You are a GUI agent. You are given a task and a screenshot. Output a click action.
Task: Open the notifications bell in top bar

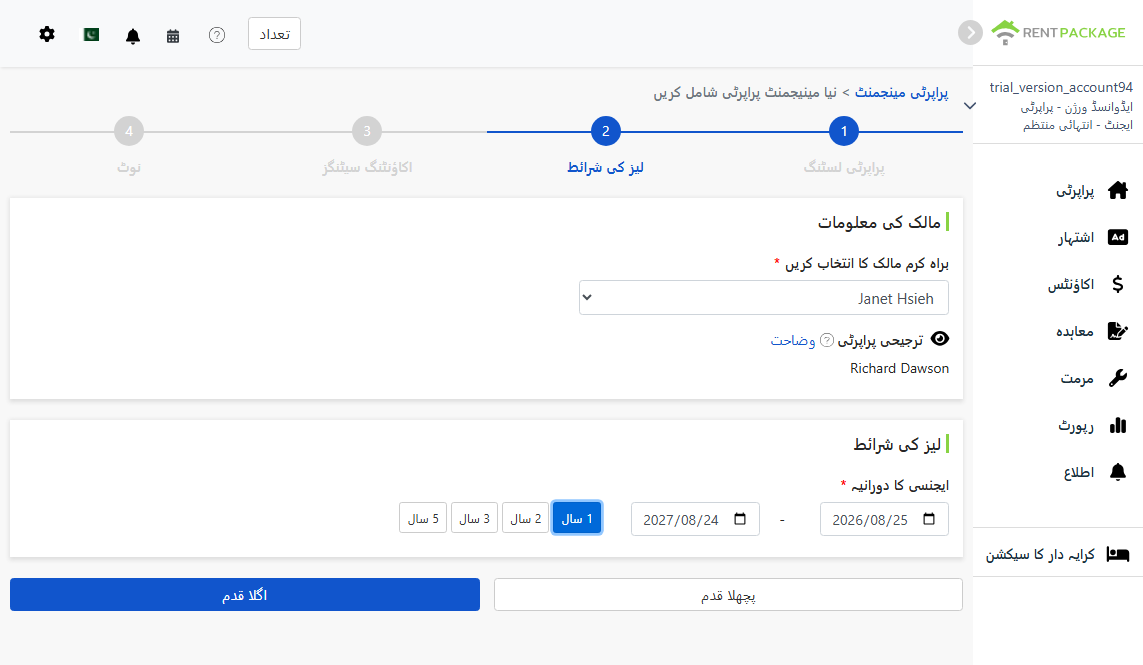pos(133,36)
